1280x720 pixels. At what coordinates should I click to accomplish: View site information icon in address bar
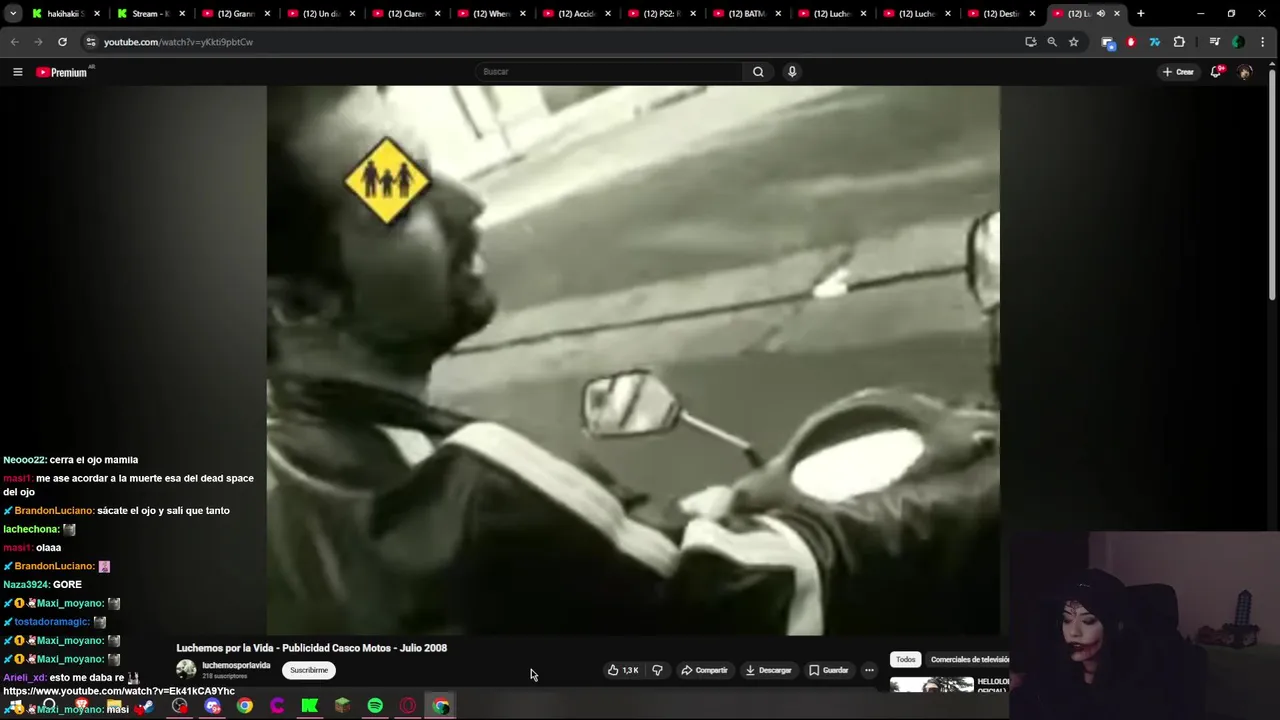click(x=91, y=42)
